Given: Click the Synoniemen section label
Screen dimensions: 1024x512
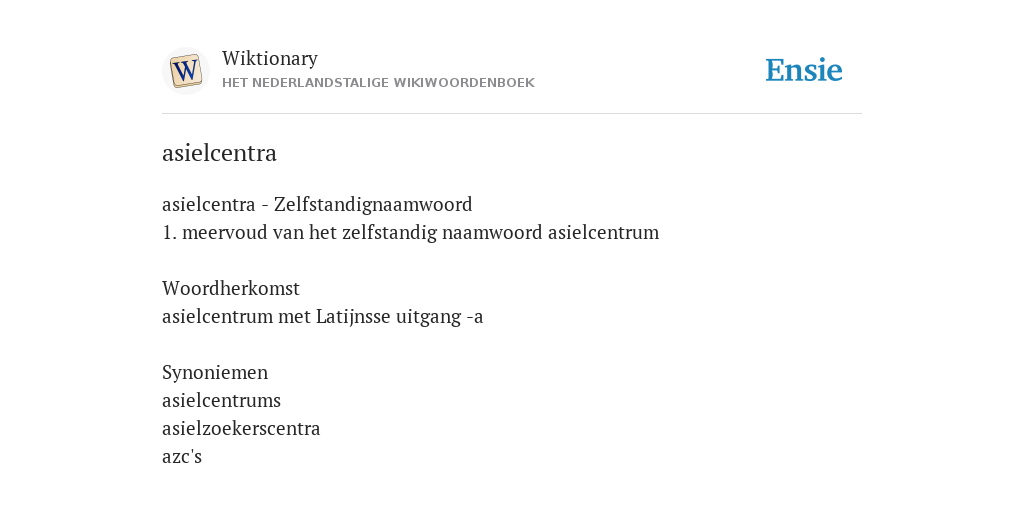Looking at the screenshot, I should (215, 372).
